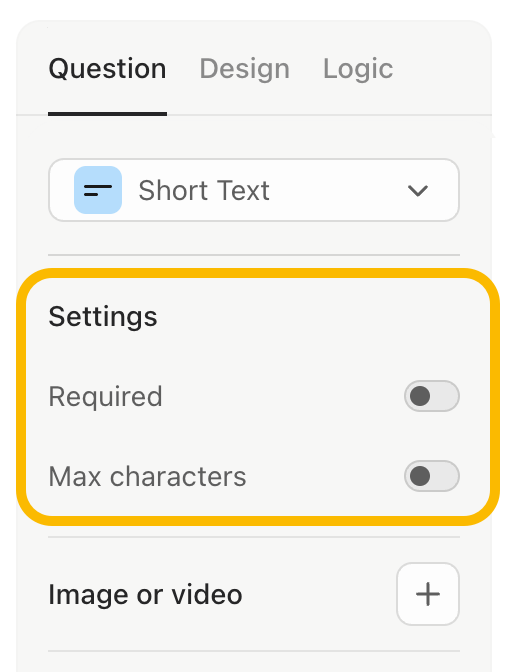Expand the question type combo box
The image size is (514, 672).
(254, 190)
